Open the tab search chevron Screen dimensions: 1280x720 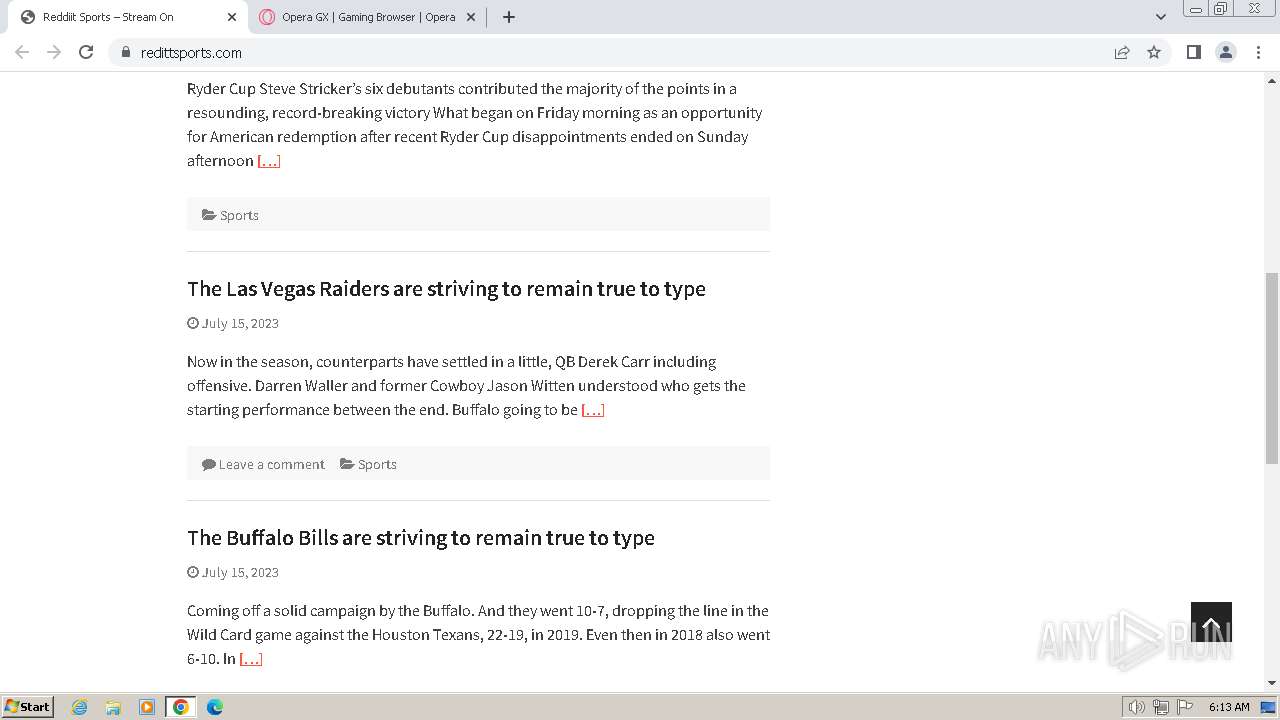click(1161, 17)
